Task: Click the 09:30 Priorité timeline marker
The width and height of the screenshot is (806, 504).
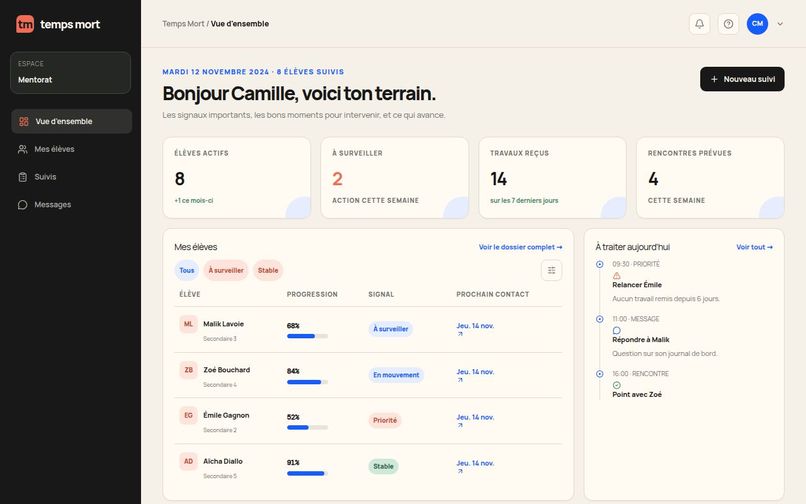Action: (x=599, y=264)
